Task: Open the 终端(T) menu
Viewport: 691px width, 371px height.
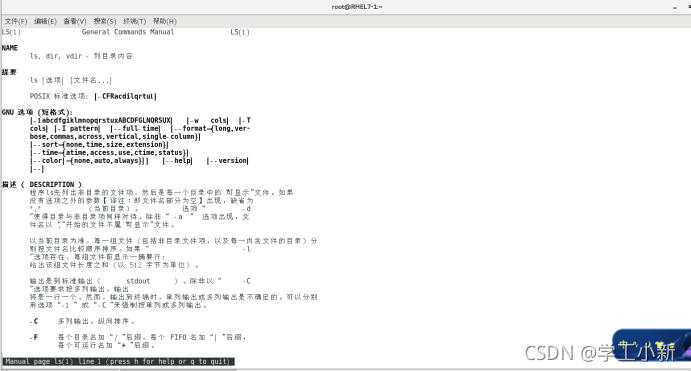Action: coord(134,21)
